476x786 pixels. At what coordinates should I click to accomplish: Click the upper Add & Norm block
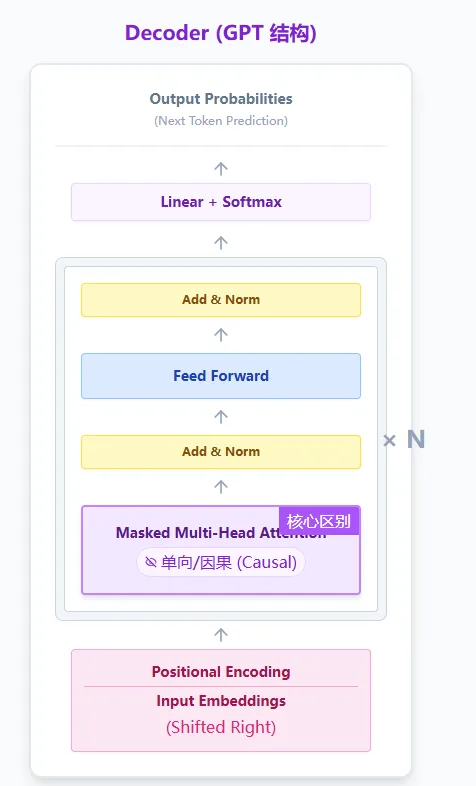[221, 300]
